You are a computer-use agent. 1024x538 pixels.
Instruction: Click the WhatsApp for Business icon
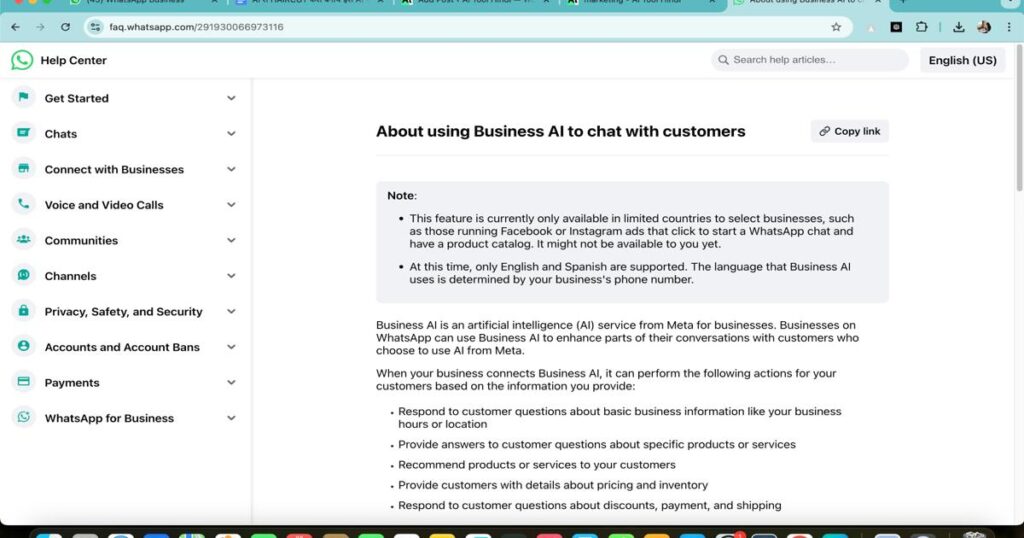coord(24,417)
